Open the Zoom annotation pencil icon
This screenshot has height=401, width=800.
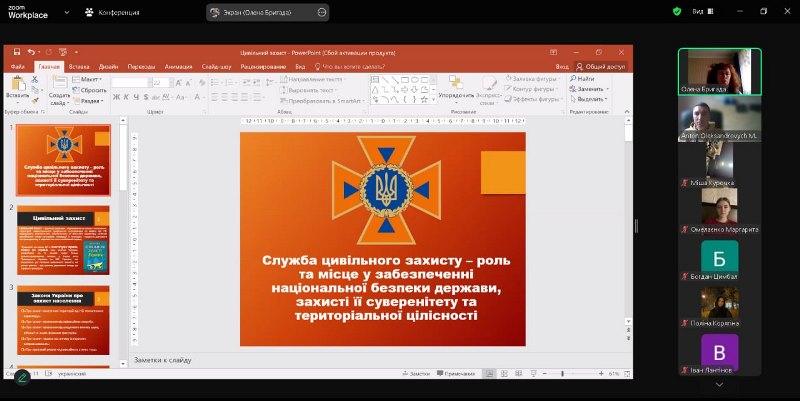(x=22, y=378)
